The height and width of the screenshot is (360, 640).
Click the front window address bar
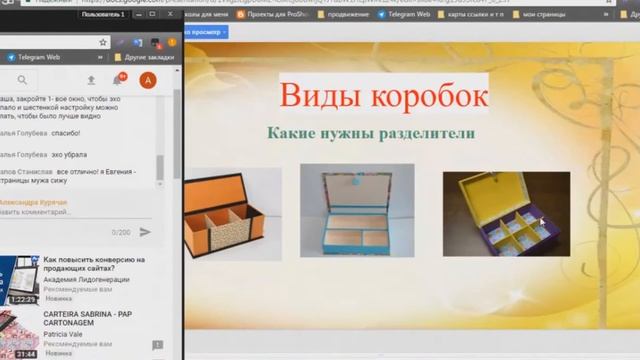click(x=55, y=42)
